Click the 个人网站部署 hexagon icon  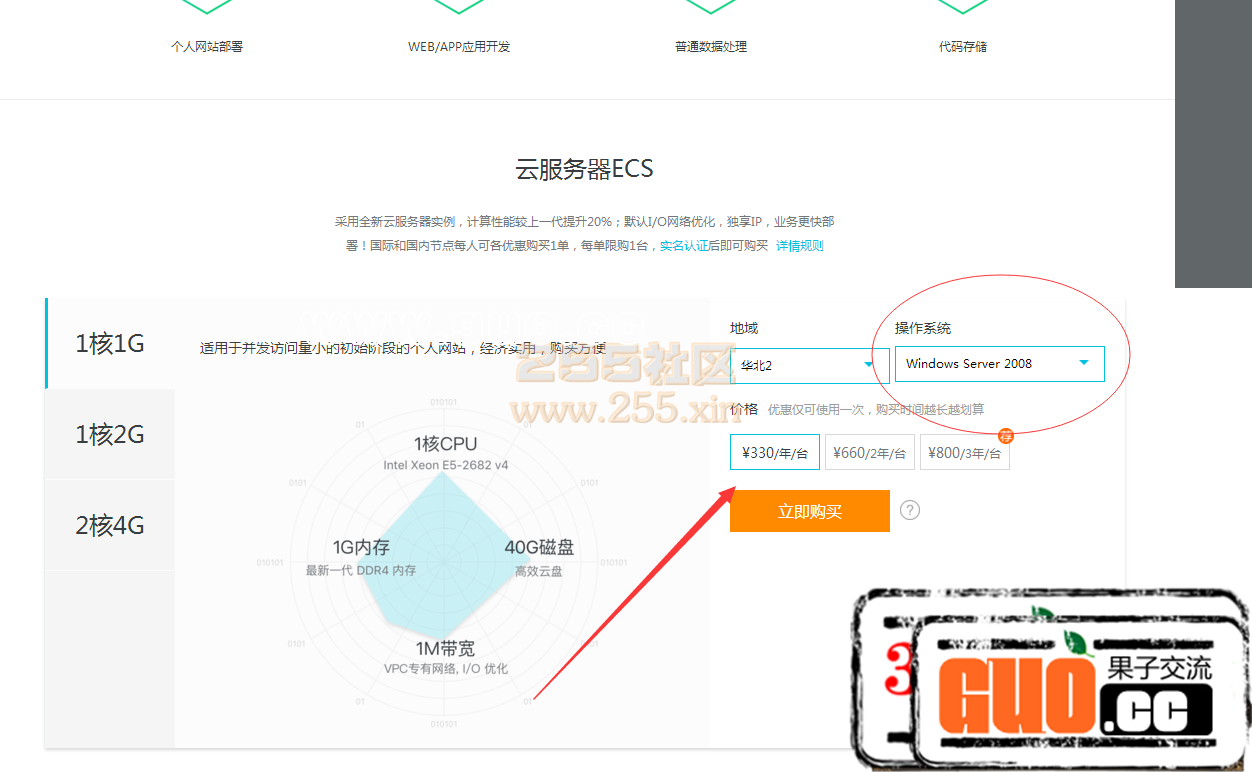click(x=207, y=5)
